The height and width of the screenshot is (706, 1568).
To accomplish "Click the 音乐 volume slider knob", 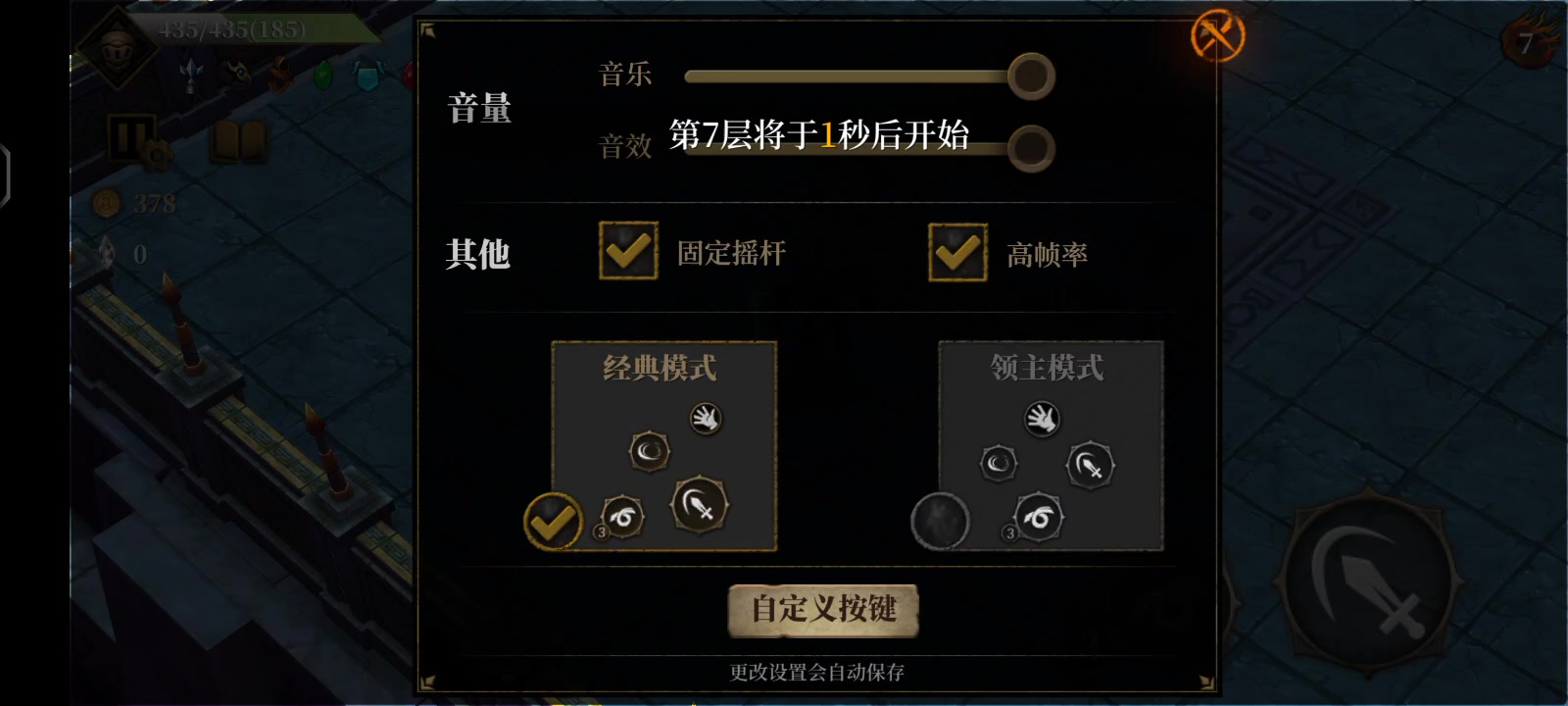I will pos(1031,76).
